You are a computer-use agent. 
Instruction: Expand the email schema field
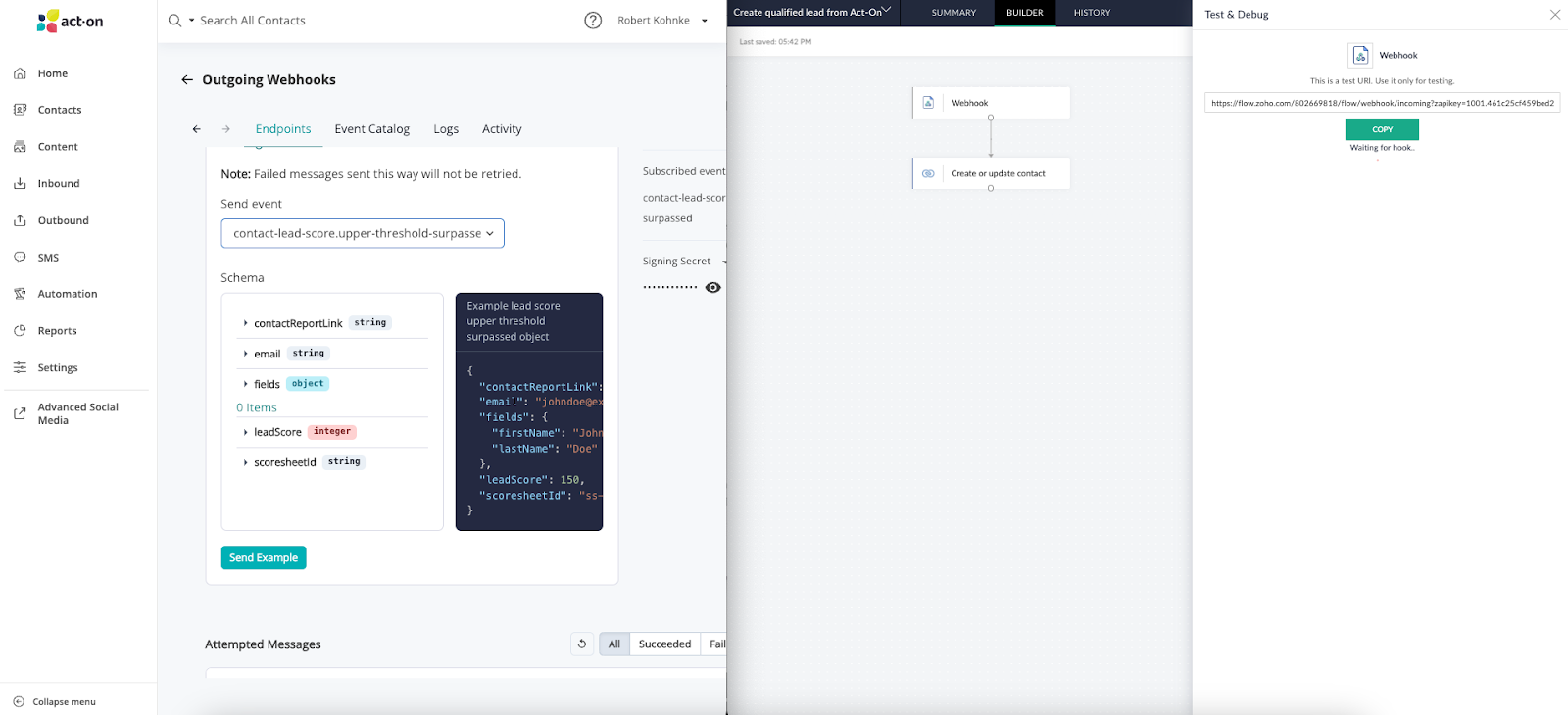tap(245, 354)
